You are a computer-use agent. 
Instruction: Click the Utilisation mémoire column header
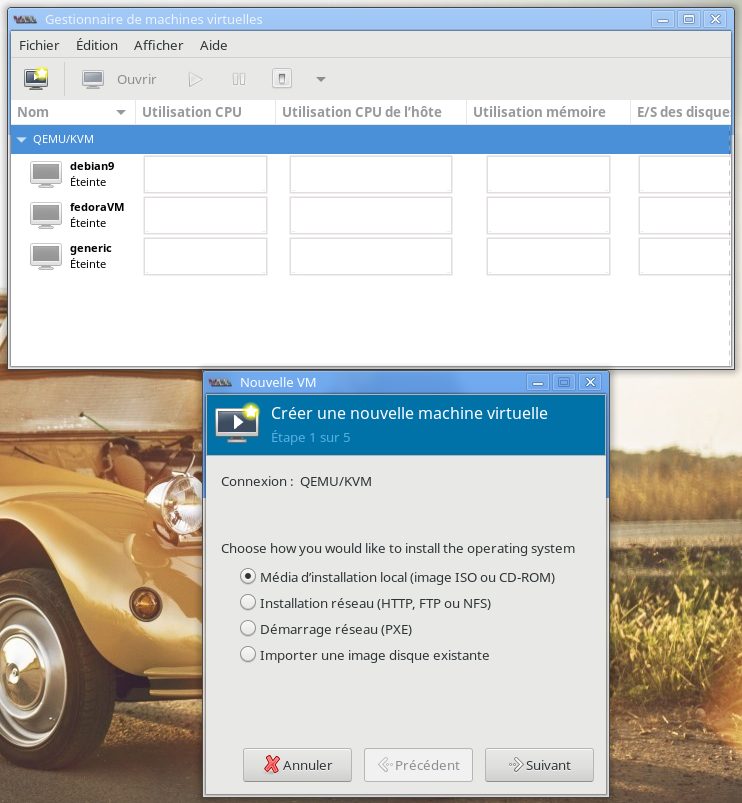tap(539, 112)
